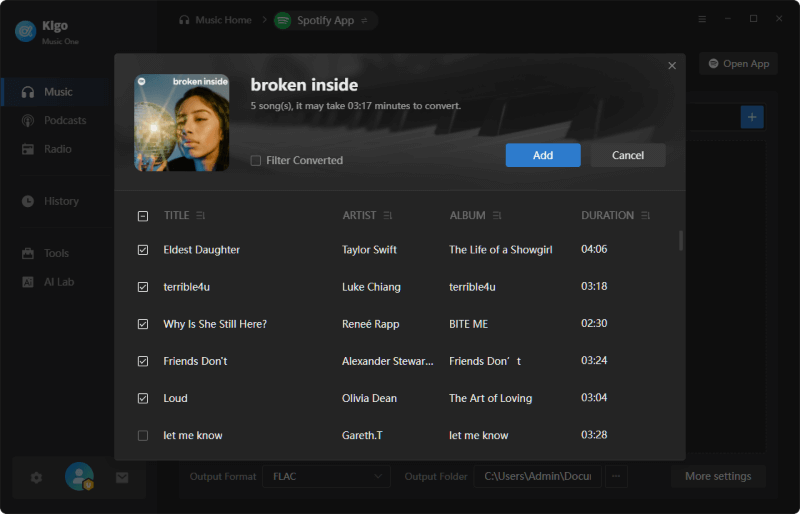Uncheck the Loud song checkbox
The height and width of the screenshot is (514, 800).
pyautogui.click(x=143, y=399)
